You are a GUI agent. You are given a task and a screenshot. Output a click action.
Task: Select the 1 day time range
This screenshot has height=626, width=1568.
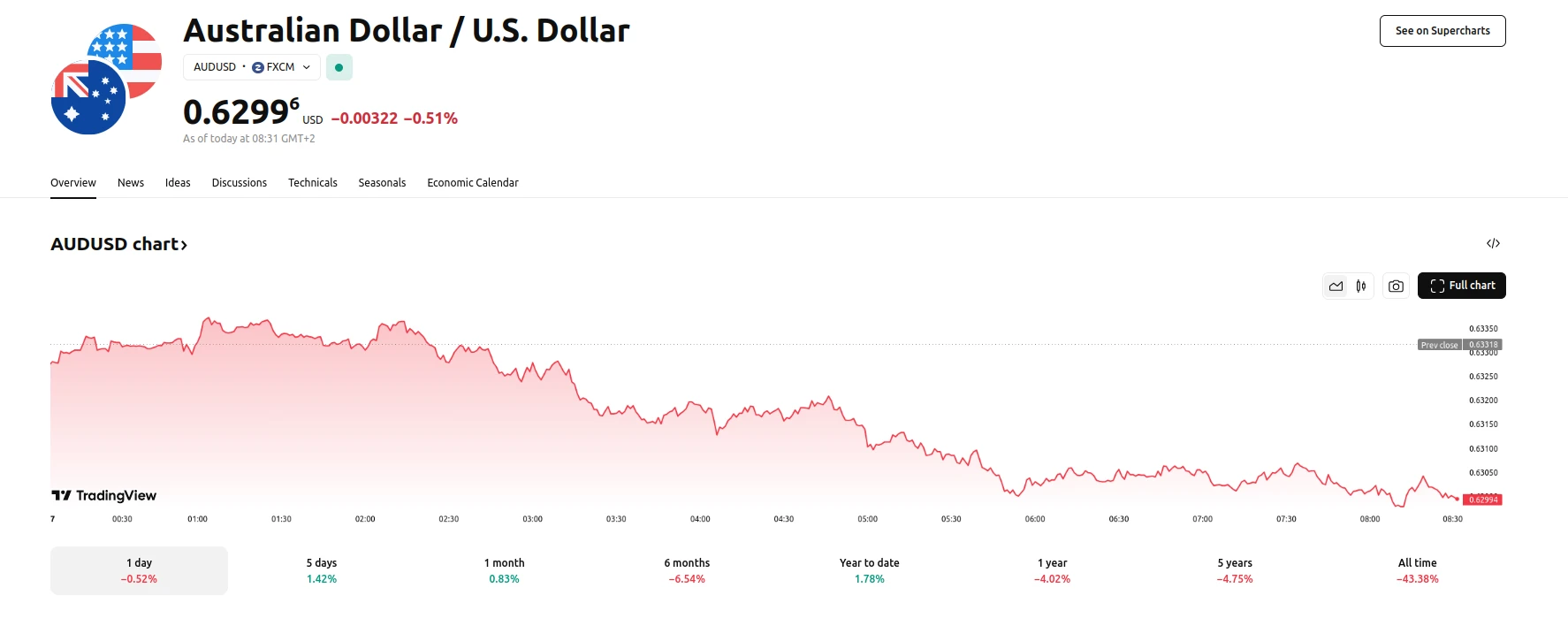pos(139,570)
